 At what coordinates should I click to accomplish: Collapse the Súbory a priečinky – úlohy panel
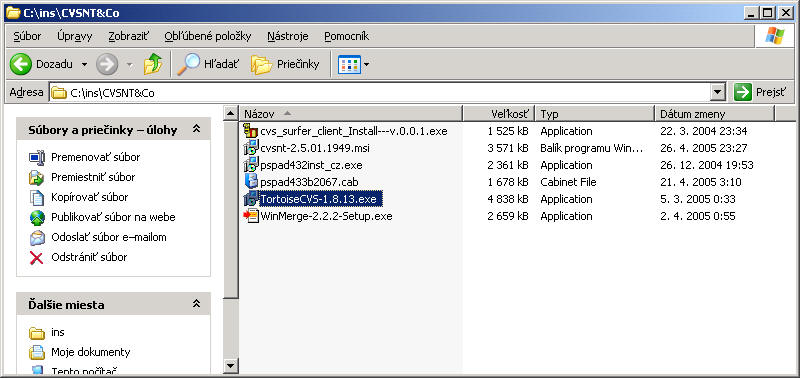[x=196, y=130]
